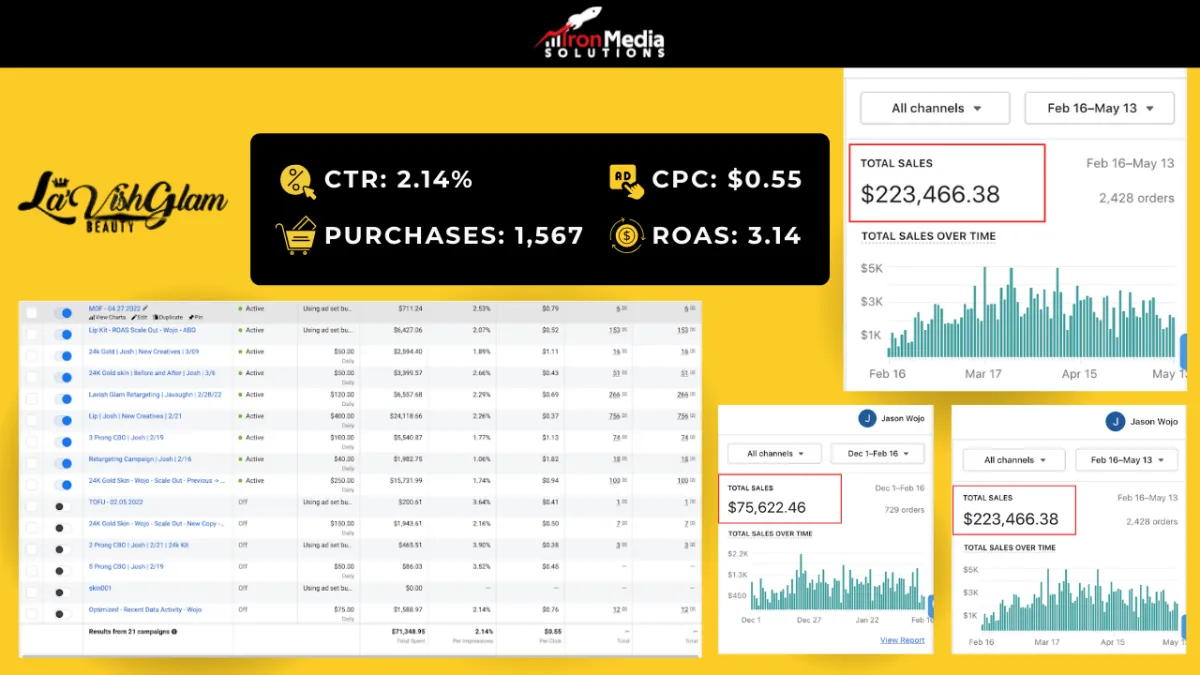
Task: Click the $250.00 daily budget cell
Action: tap(344, 481)
